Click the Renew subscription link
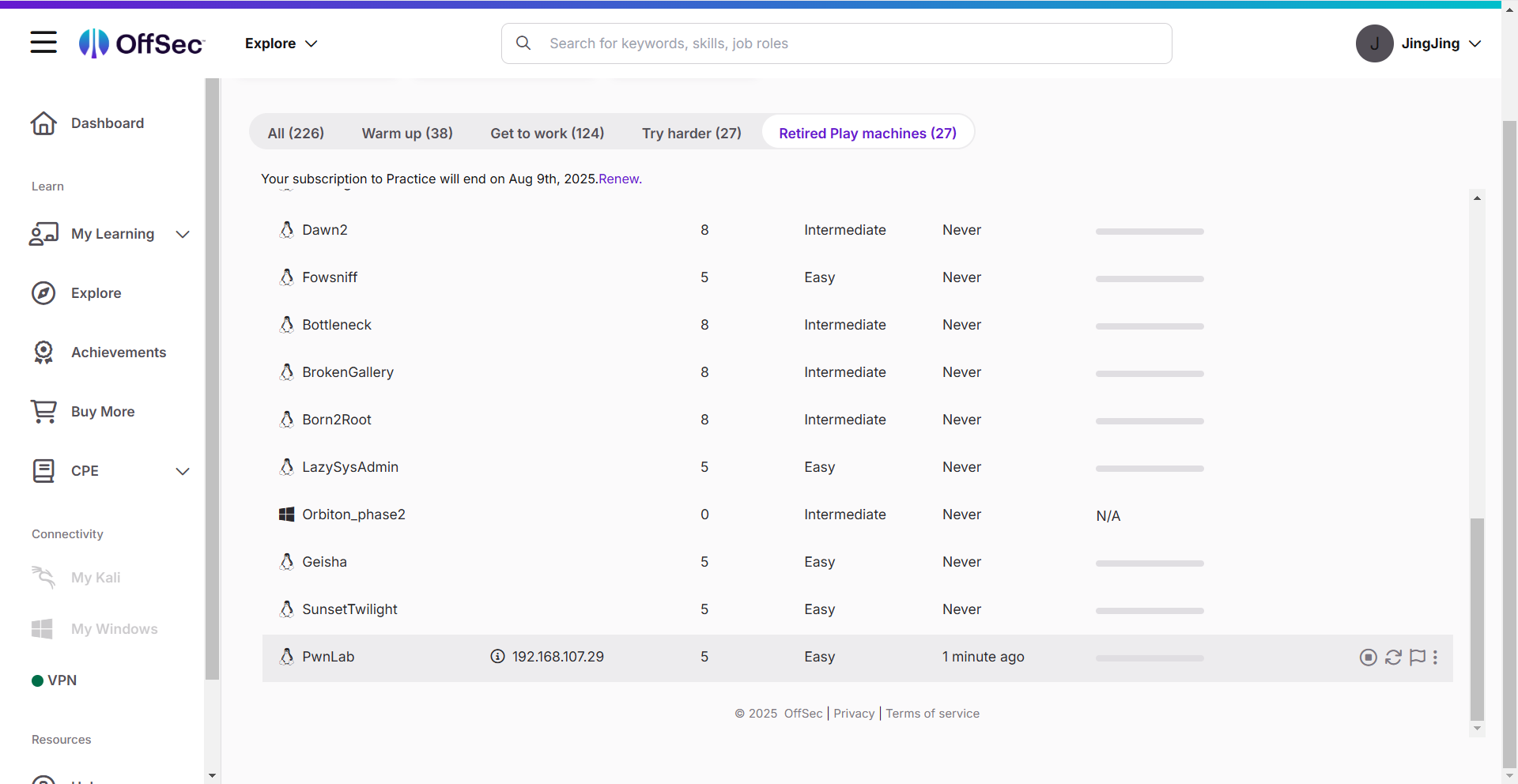Viewport: 1518px width, 784px height. click(619, 179)
